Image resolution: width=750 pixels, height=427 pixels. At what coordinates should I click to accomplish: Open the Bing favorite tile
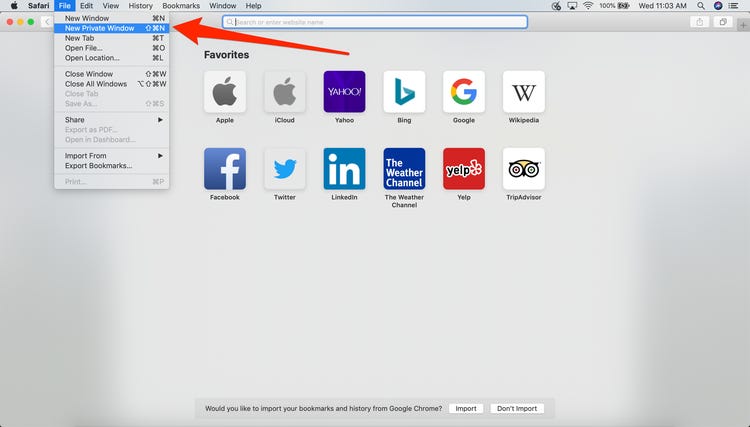[x=404, y=92]
